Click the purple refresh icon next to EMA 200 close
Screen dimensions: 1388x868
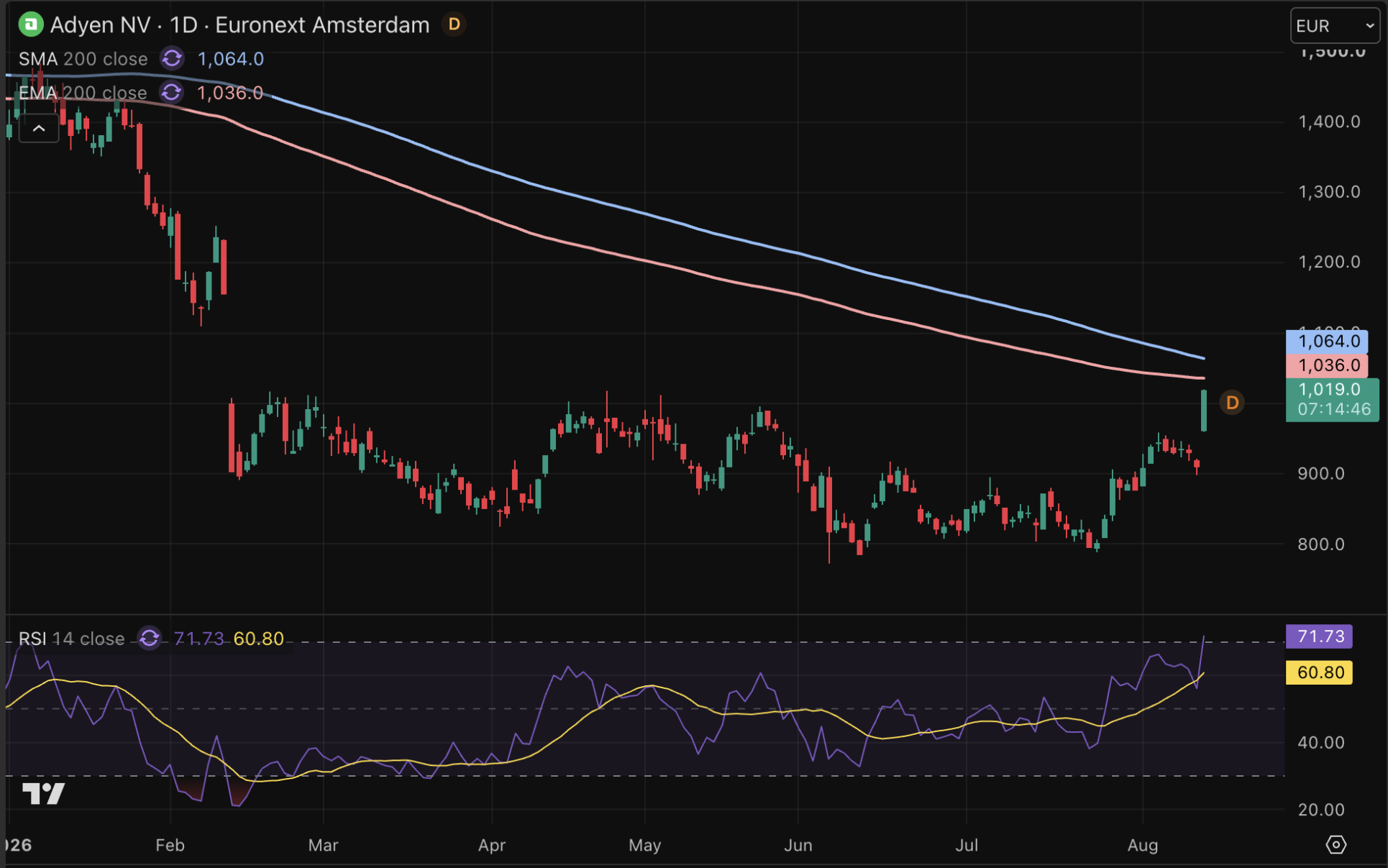pos(171,93)
